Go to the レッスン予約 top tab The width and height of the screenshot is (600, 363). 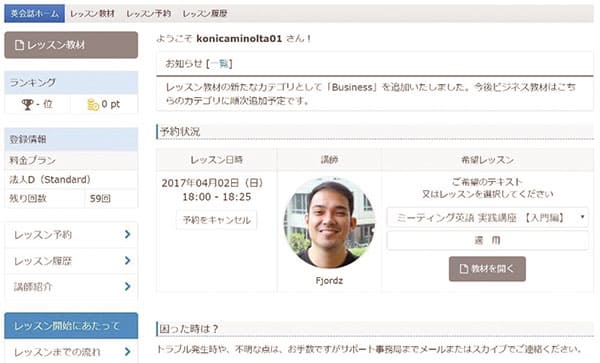point(148,13)
